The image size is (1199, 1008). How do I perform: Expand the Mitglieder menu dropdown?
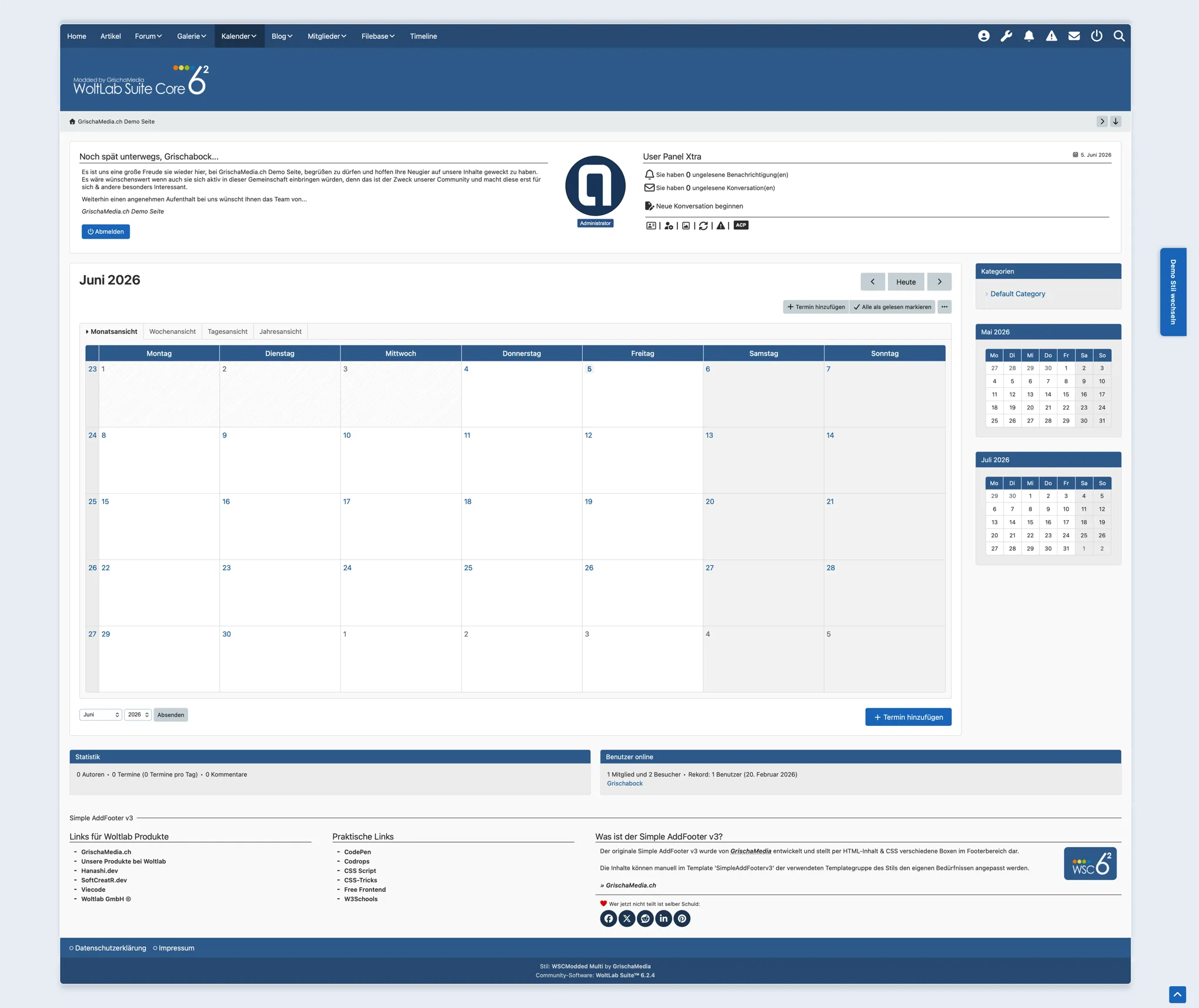(326, 36)
